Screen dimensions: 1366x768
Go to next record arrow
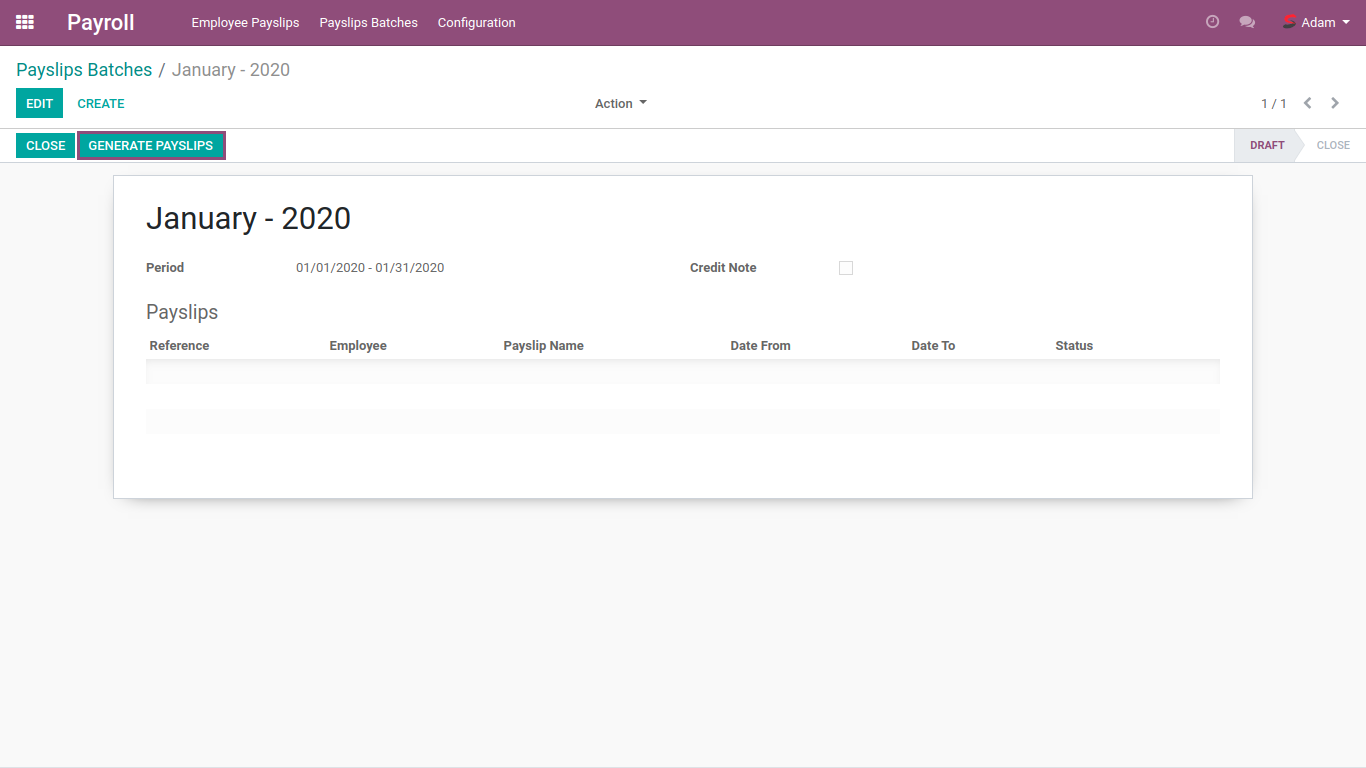tap(1335, 103)
